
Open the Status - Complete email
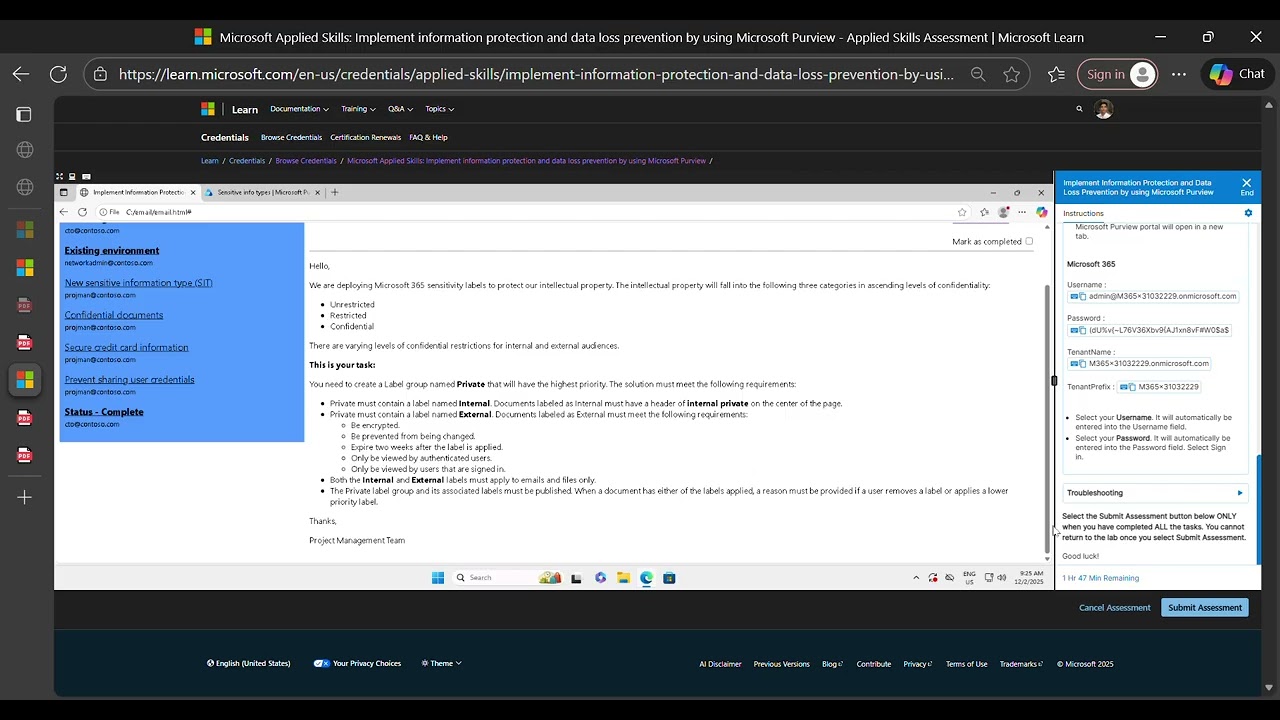pos(104,412)
